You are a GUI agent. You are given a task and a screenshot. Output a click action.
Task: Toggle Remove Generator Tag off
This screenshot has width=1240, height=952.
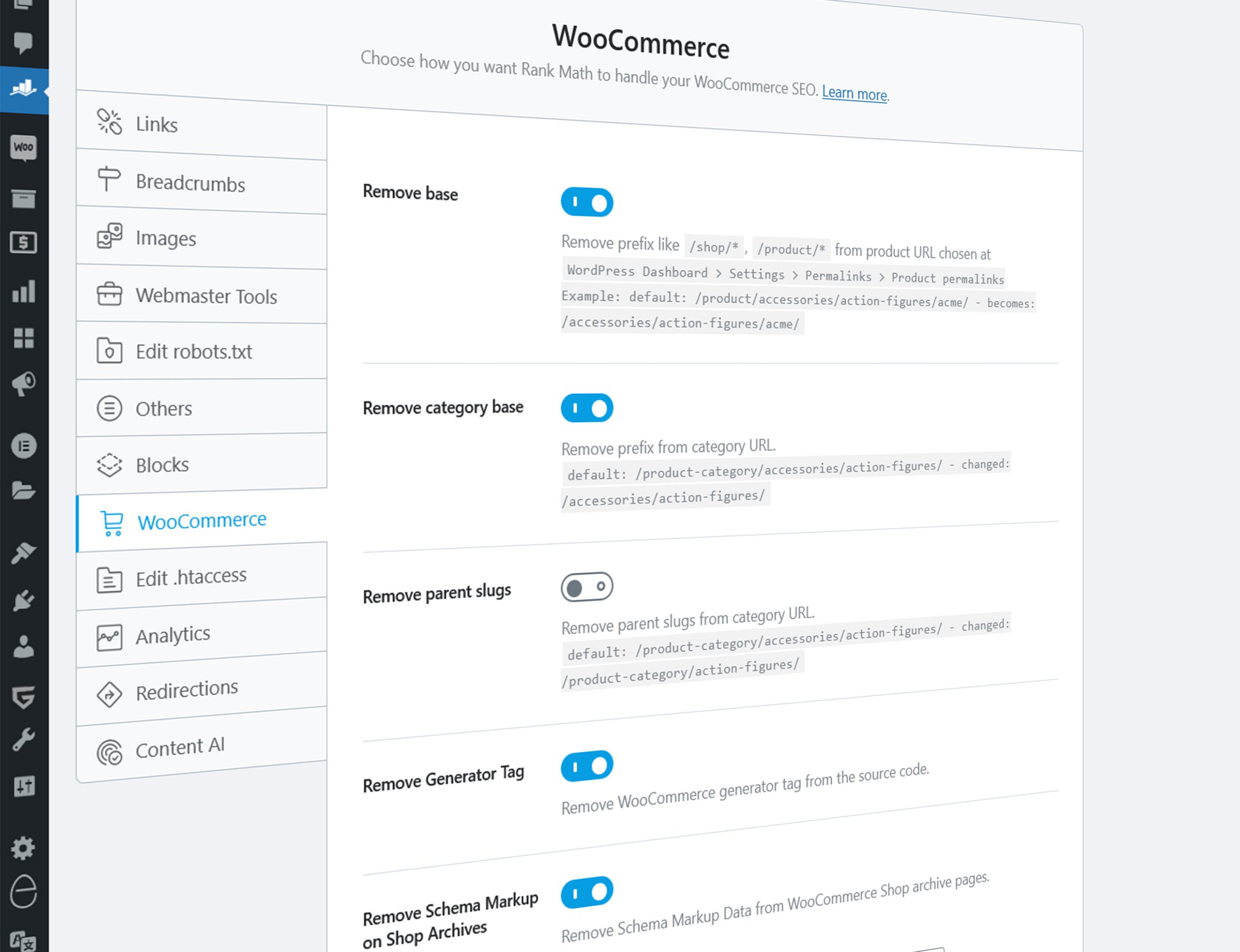click(x=587, y=766)
